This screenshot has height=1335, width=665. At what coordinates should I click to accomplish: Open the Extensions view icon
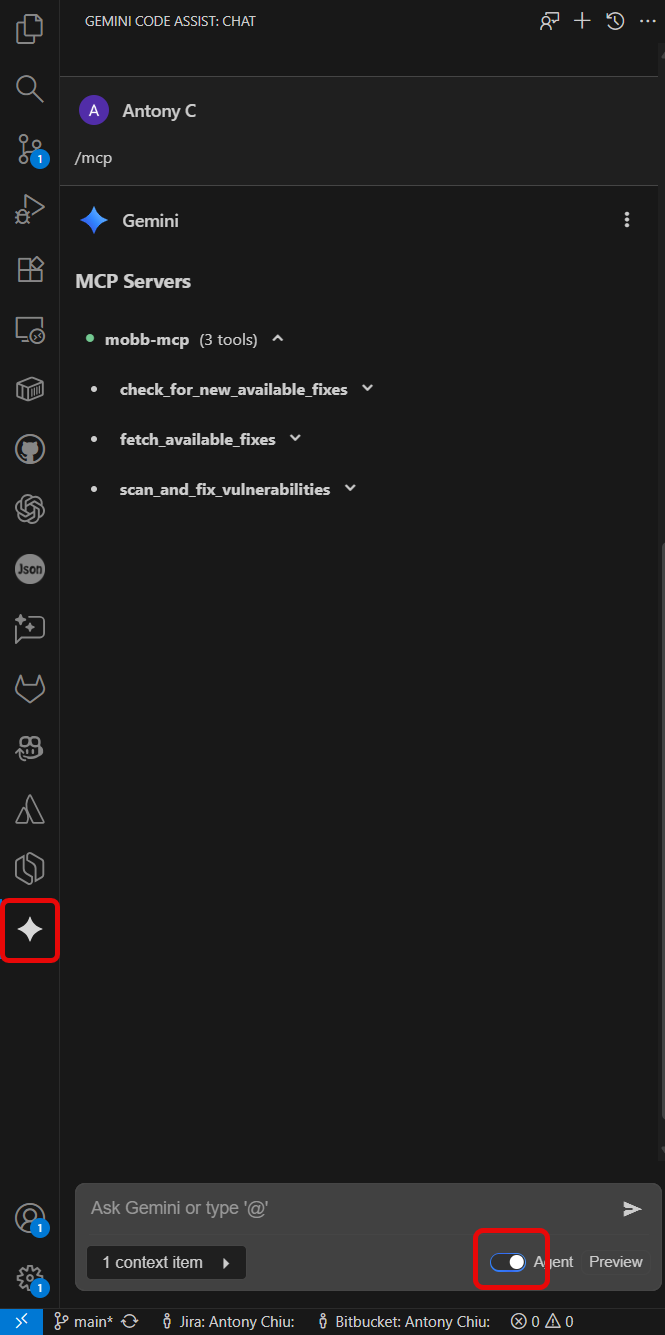(x=30, y=269)
